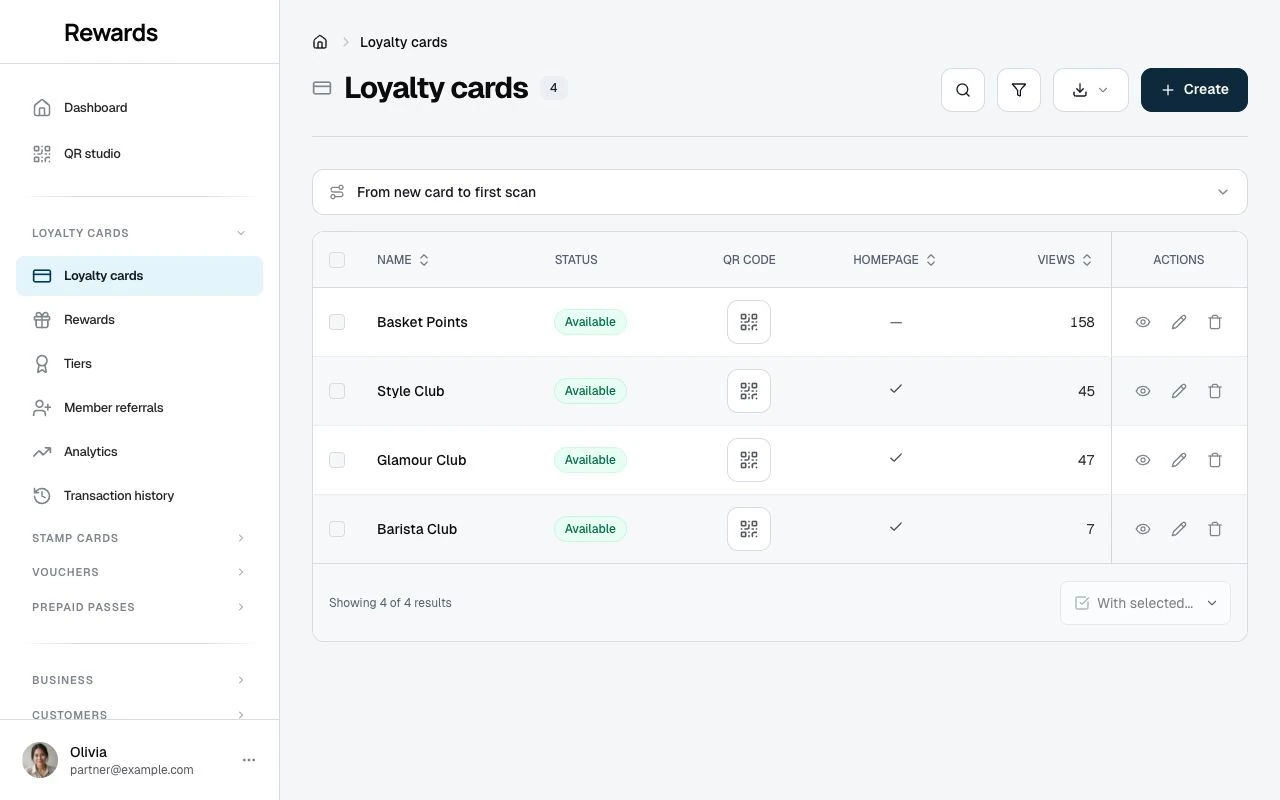Image resolution: width=1280 pixels, height=800 pixels.
Task: Expand the Vouchers sidebar section
Action: click(139, 572)
